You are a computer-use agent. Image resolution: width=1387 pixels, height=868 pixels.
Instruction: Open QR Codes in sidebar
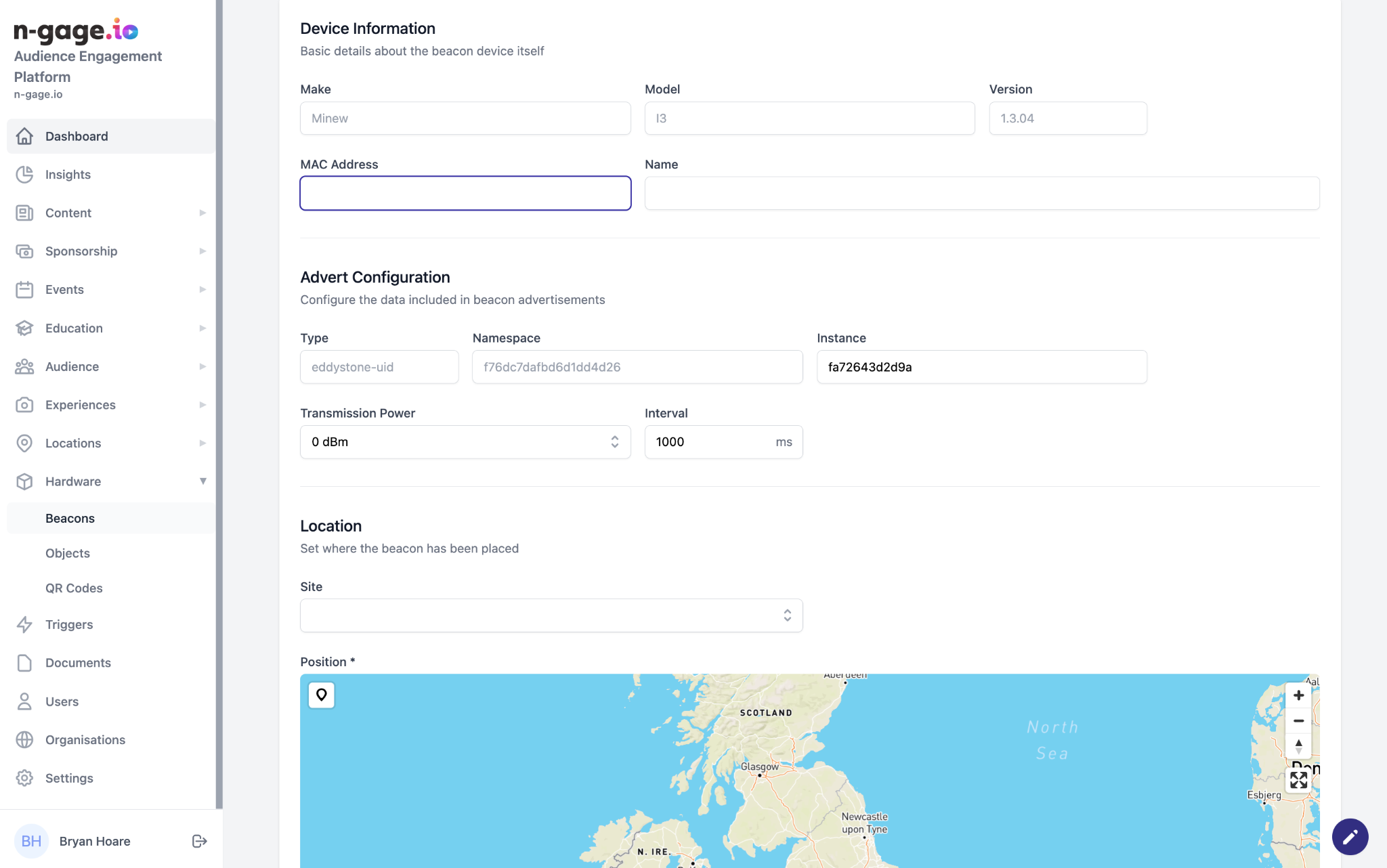point(74,588)
